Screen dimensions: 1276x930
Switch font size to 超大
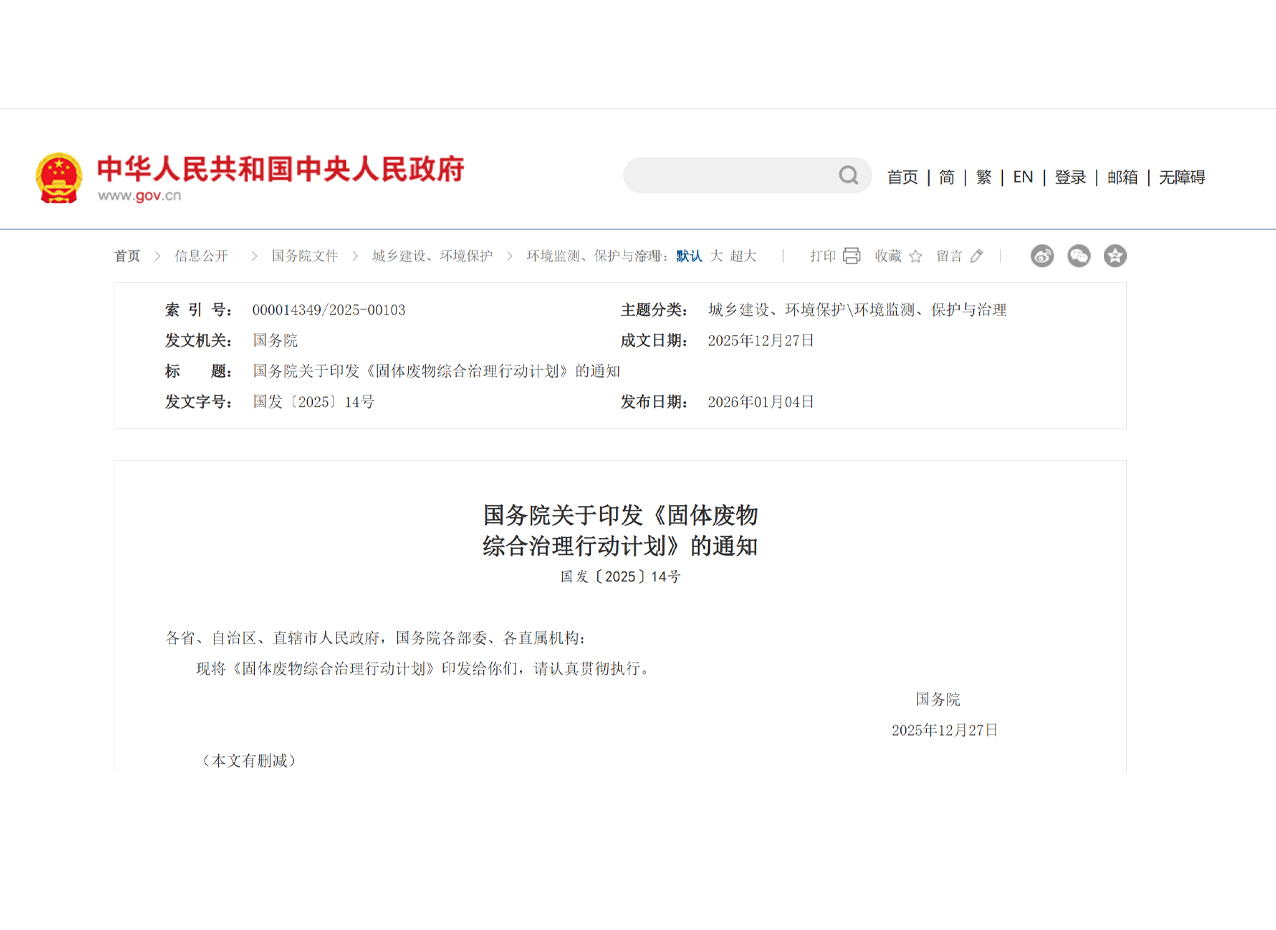pyautogui.click(x=743, y=256)
